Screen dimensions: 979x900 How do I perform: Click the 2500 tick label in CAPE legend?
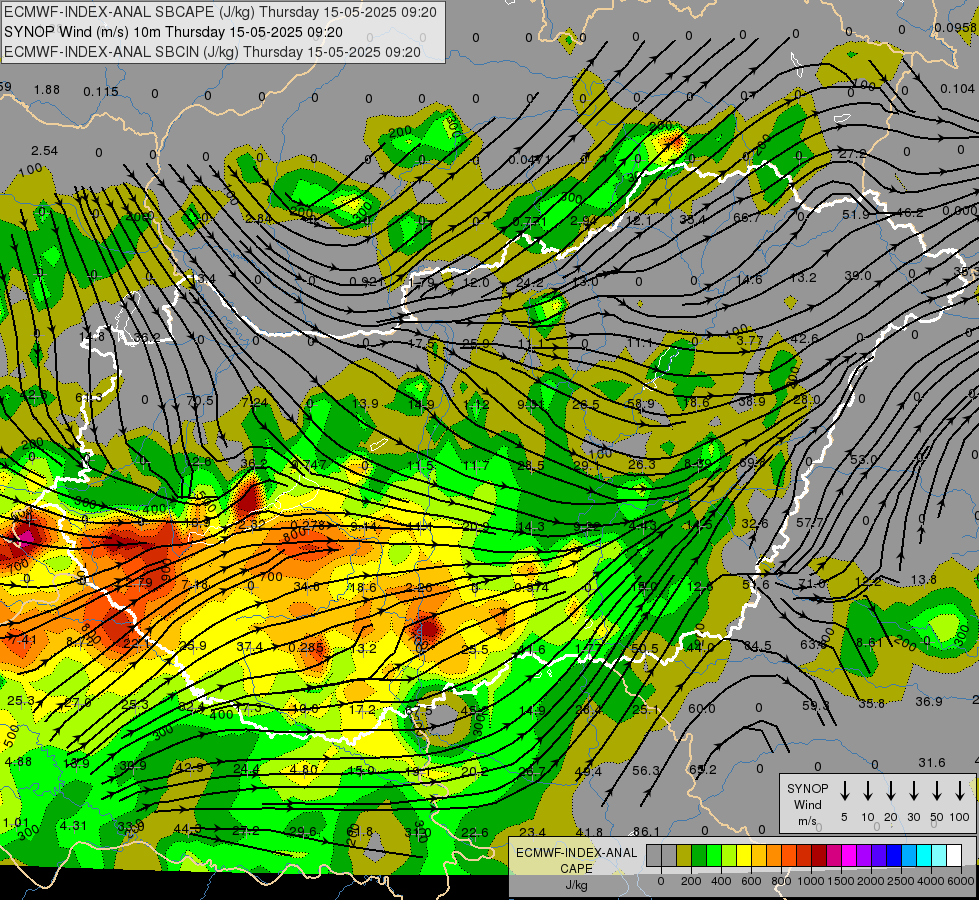901,881
